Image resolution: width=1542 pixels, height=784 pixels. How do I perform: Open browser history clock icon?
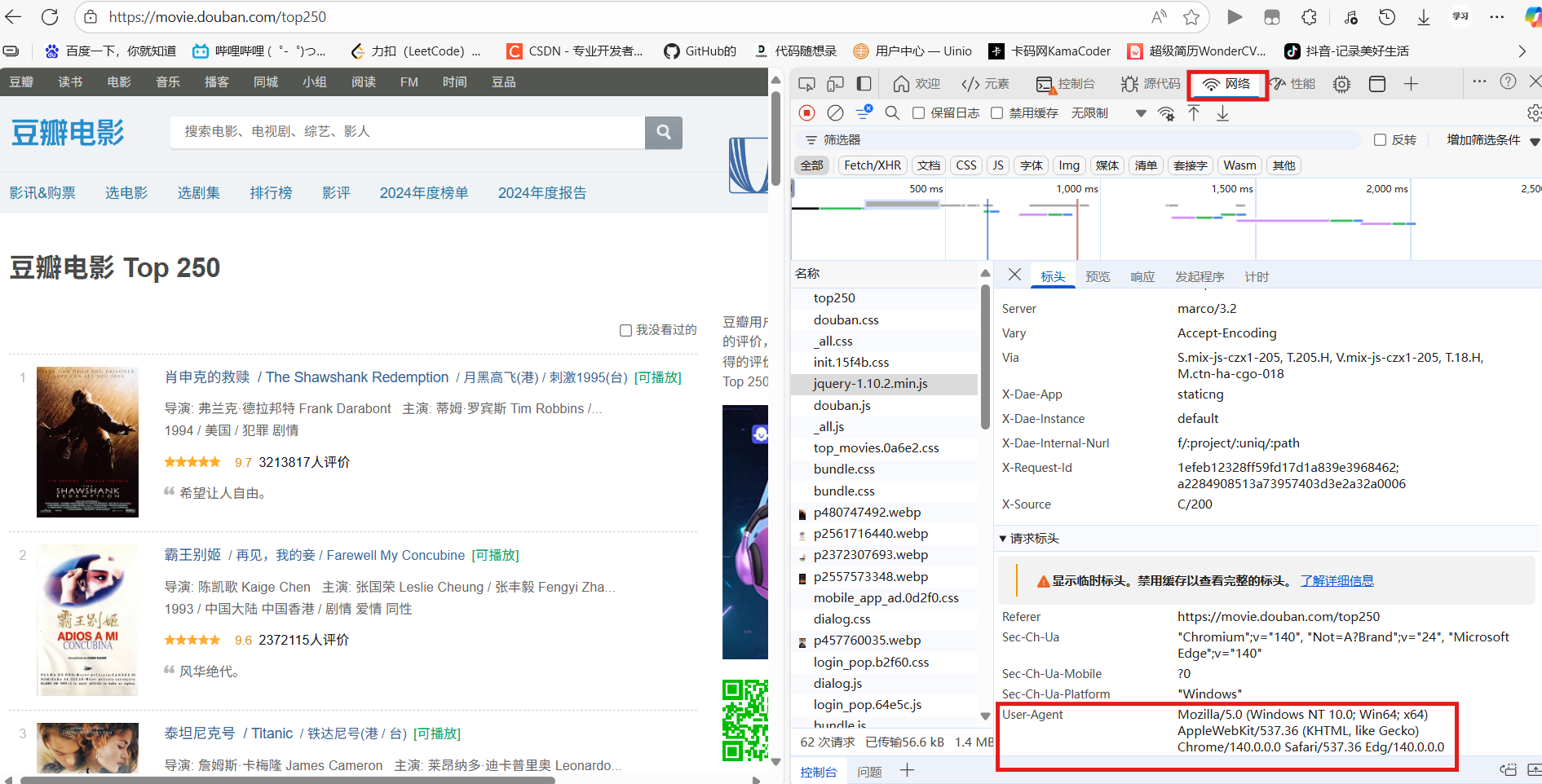click(x=1387, y=17)
